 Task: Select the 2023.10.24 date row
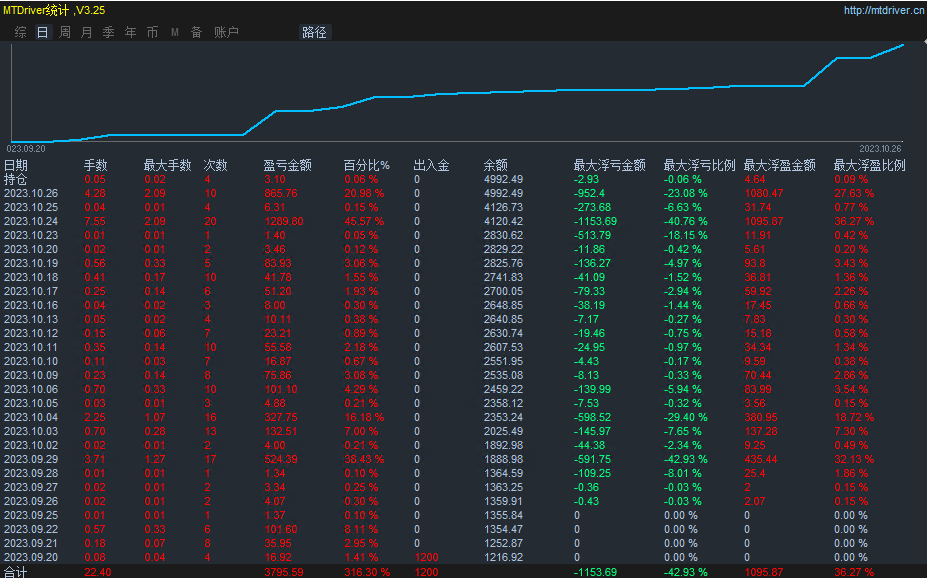tap(31, 221)
